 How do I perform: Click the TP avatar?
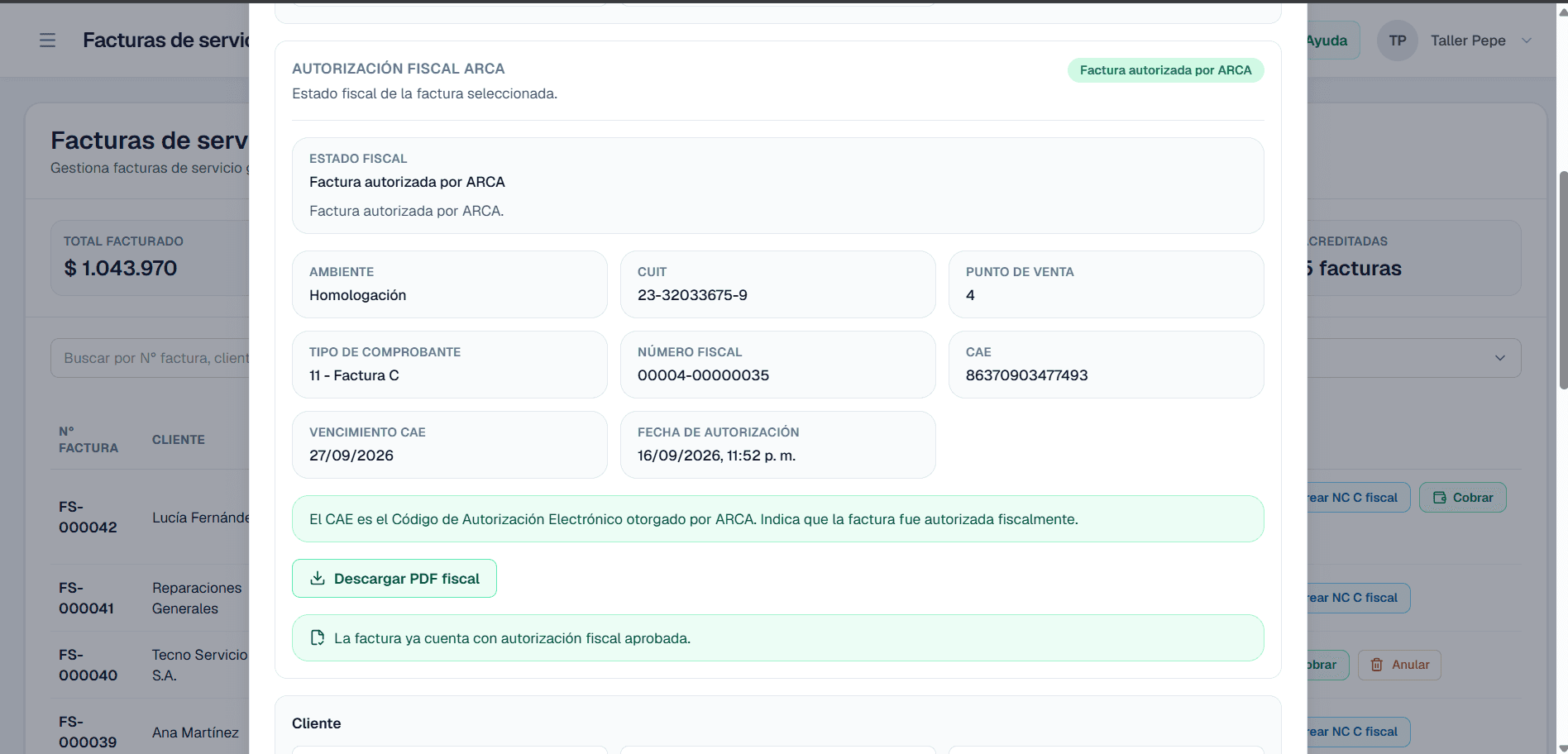1398,41
